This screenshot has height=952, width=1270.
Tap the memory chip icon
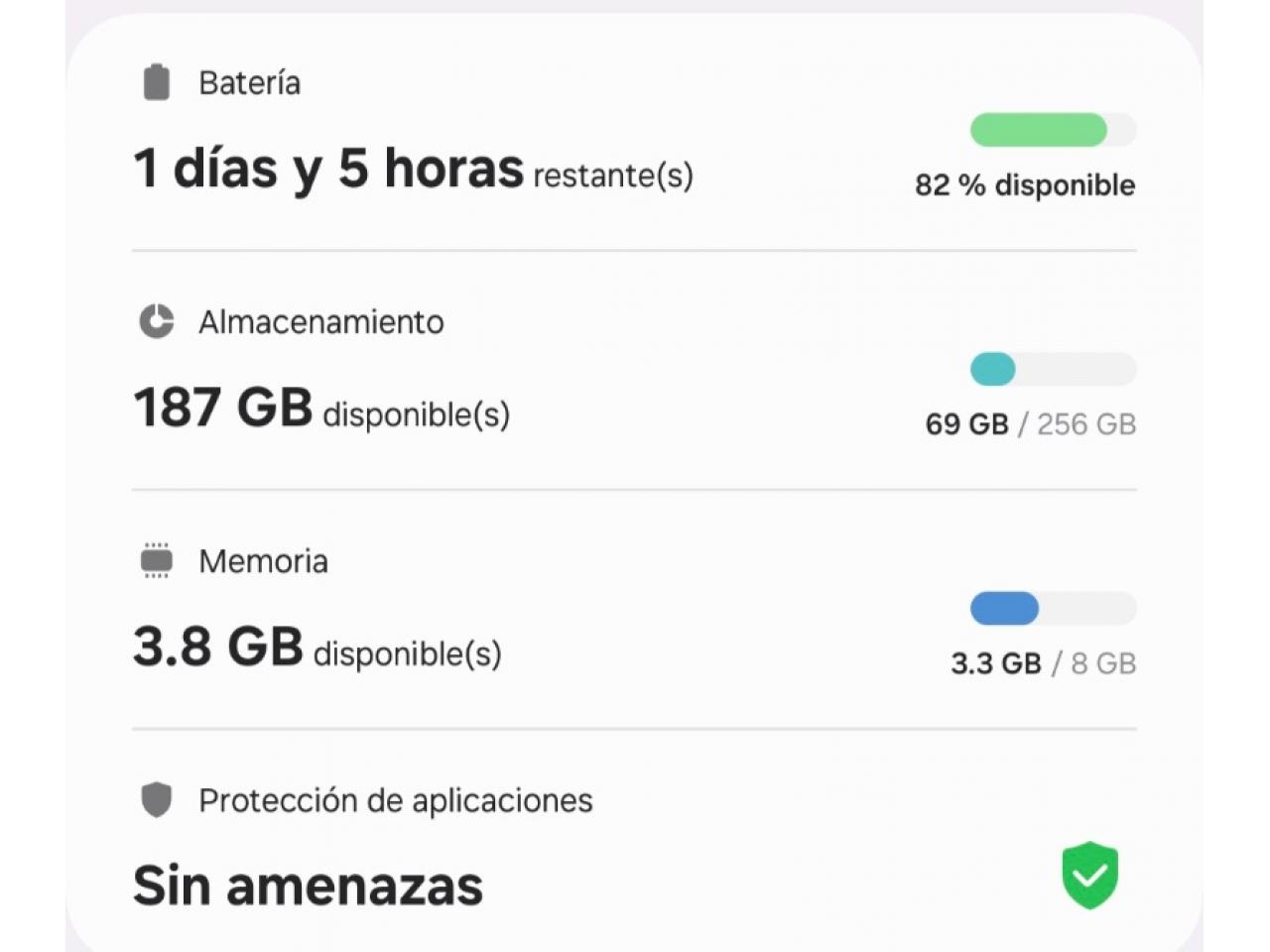[157, 560]
